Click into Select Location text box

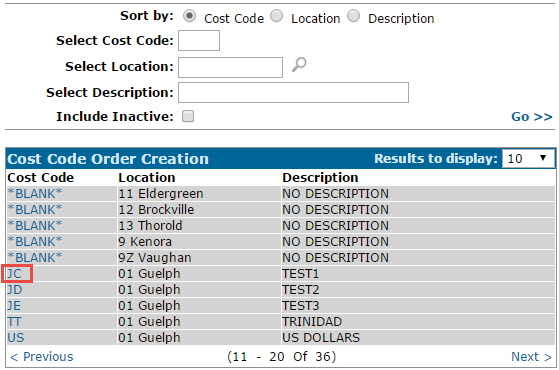click(x=230, y=67)
